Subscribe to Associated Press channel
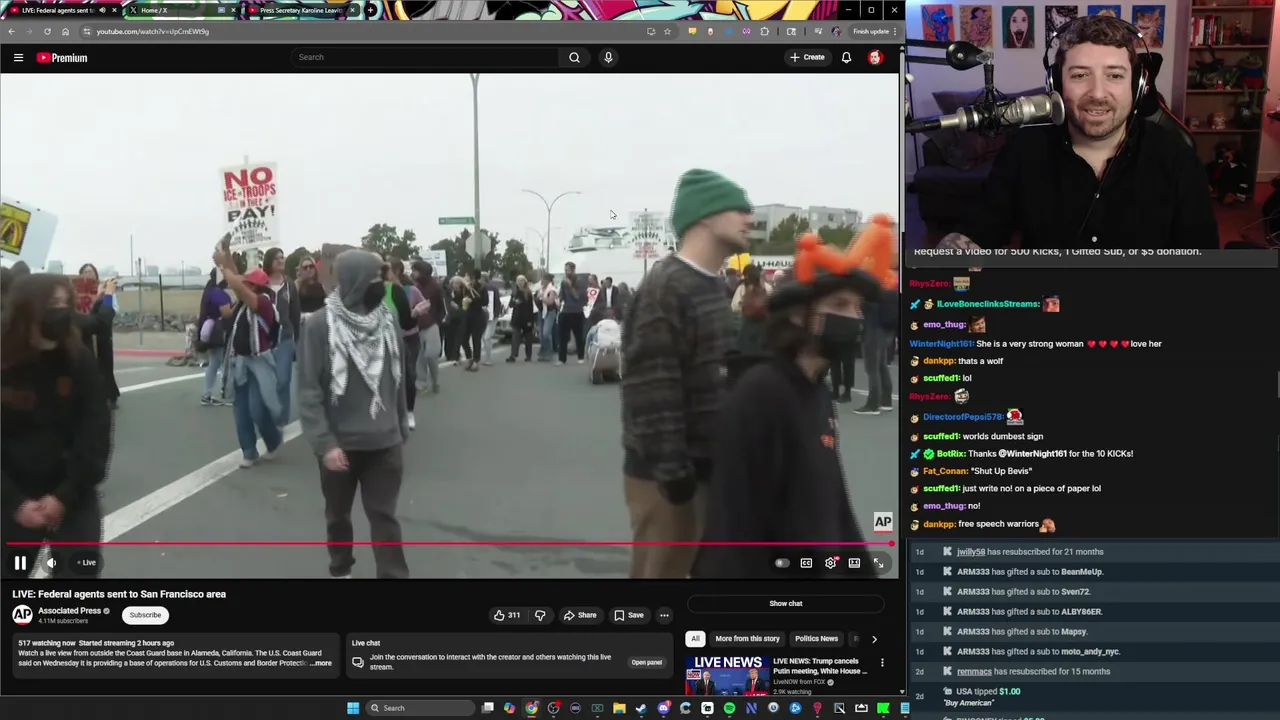 point(145,615)
